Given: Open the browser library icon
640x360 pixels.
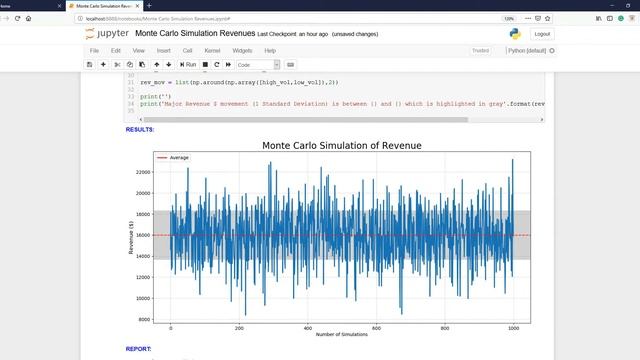Looking at the screenshot, I should [x=598, y=18].
